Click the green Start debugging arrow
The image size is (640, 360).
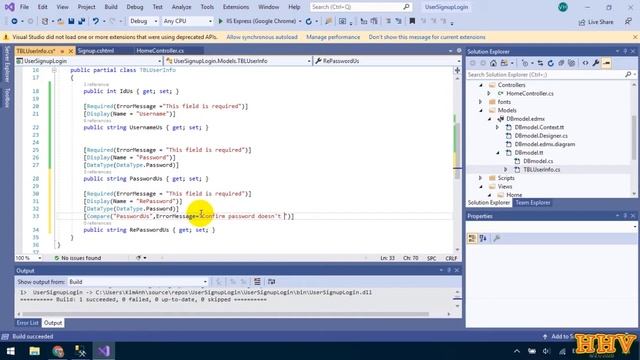(x=221, y=21)
